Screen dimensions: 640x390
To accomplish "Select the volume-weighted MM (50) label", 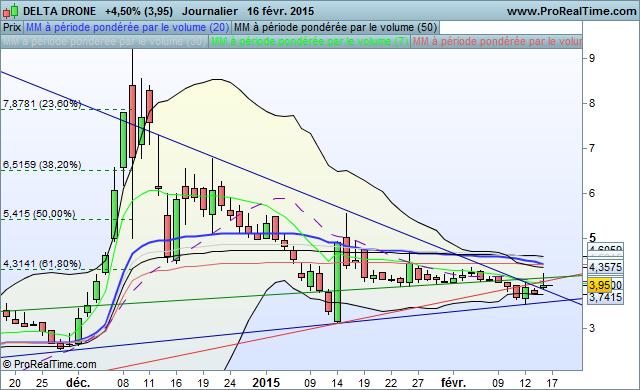I will [336, 28].
